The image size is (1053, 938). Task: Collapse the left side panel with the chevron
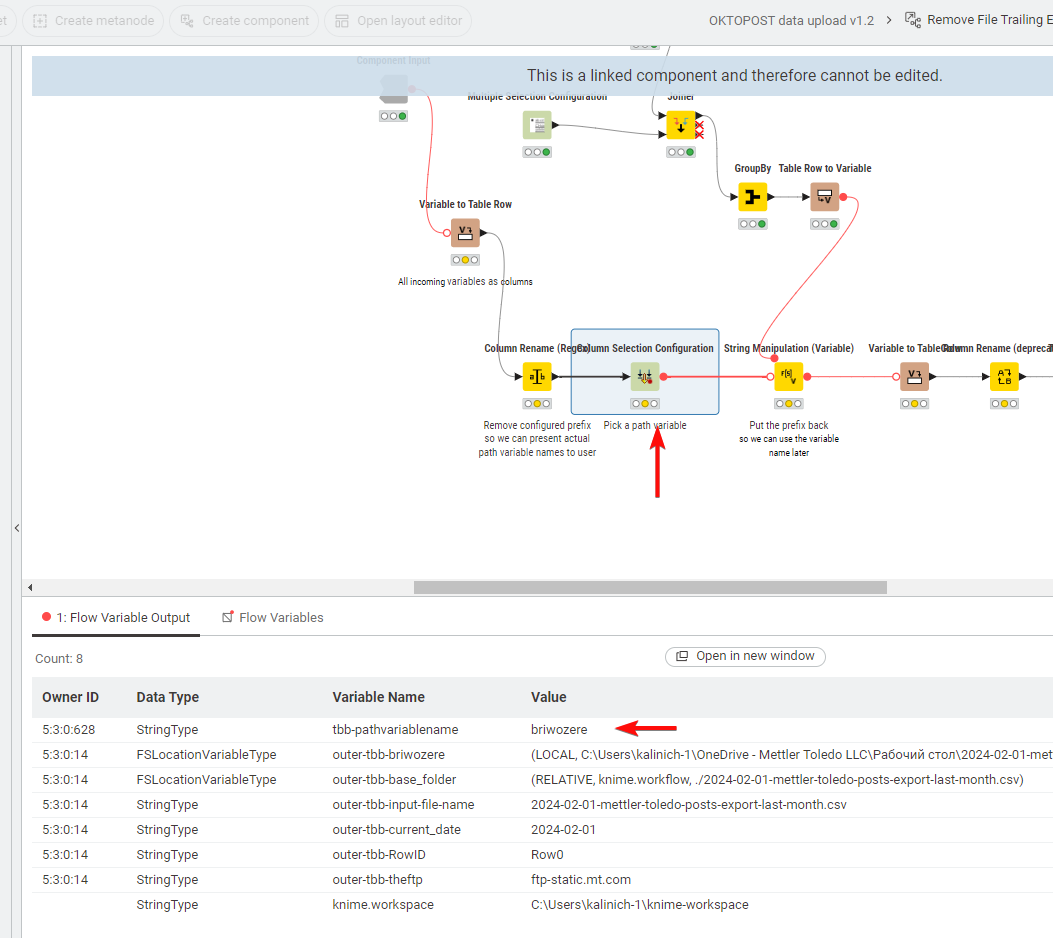point(16,528)
